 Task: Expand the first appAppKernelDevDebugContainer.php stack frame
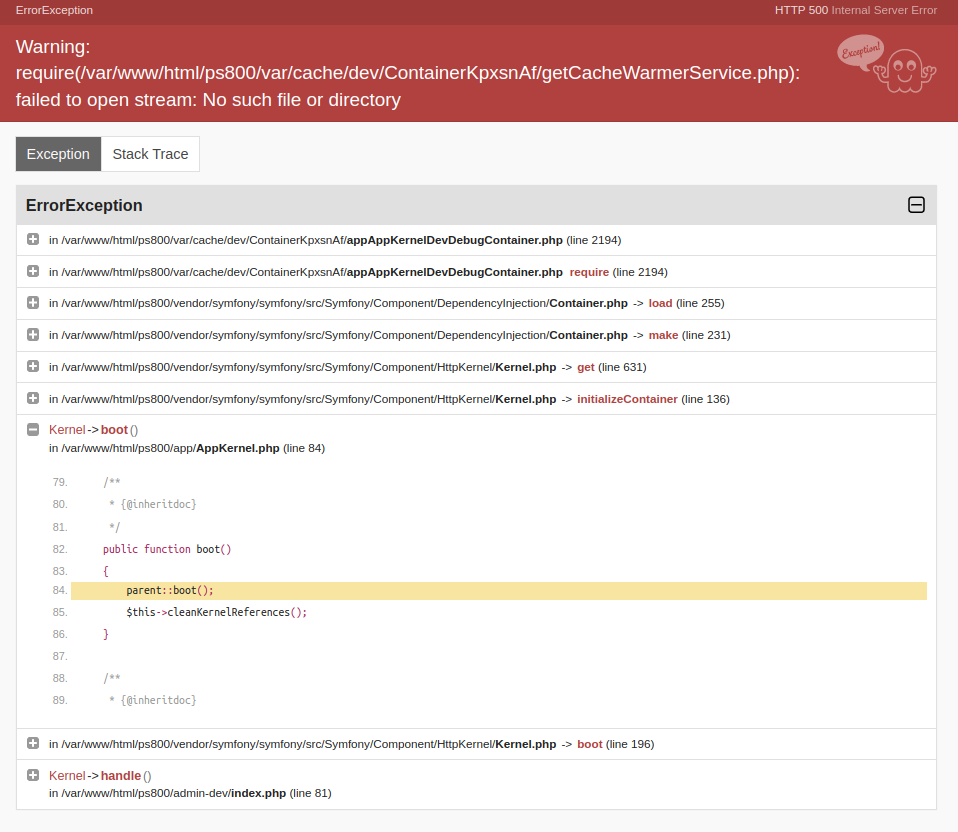pyautogui.click(x=31, y=240)
